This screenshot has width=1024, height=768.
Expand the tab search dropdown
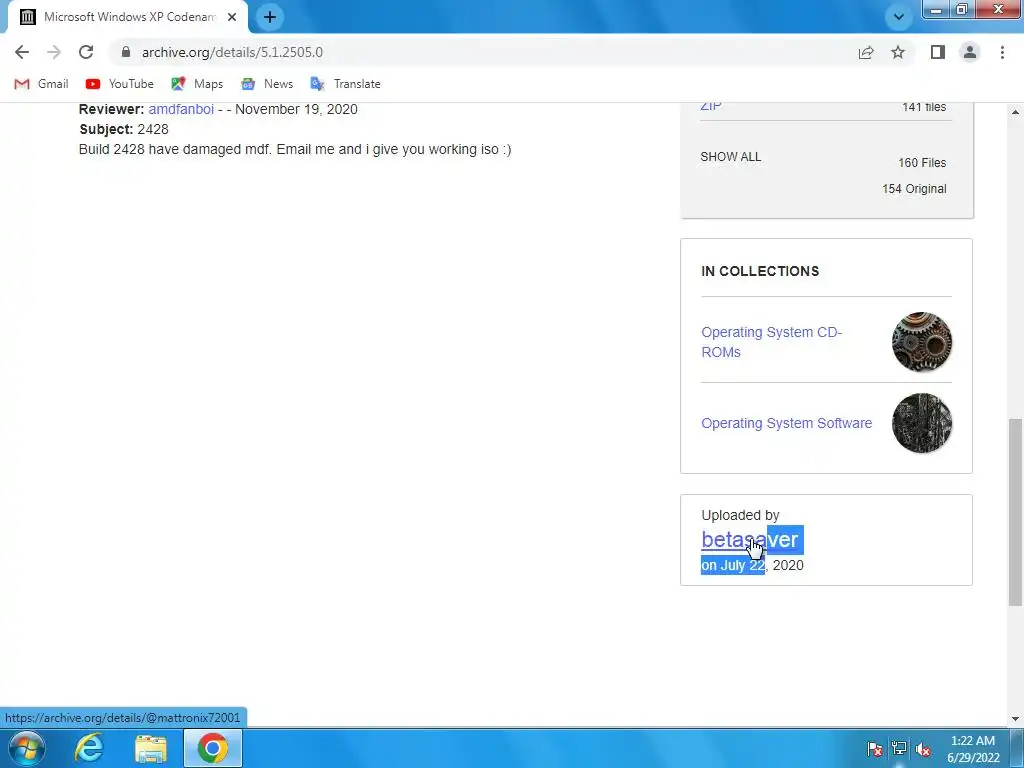[899, 17]
